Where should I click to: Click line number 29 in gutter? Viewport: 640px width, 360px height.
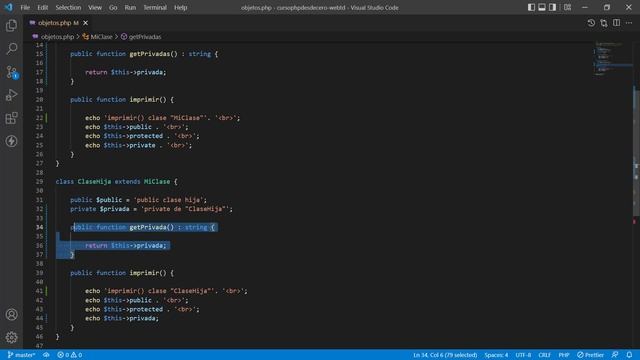(x=39, y=182)
